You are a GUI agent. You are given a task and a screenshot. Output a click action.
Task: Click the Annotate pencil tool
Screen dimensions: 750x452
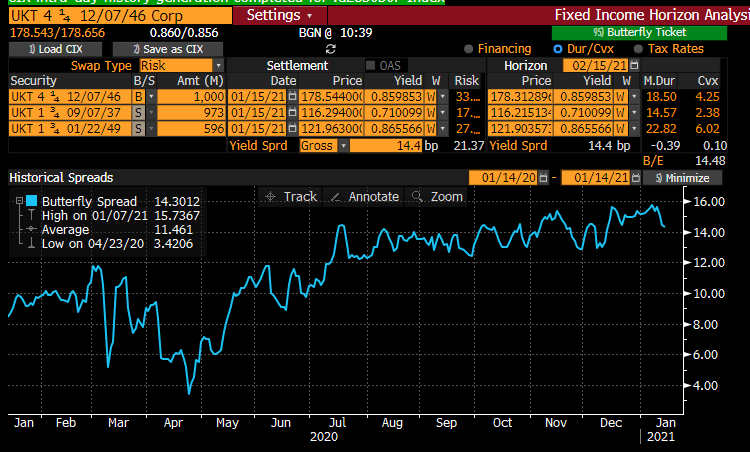(x=364, y=197)
